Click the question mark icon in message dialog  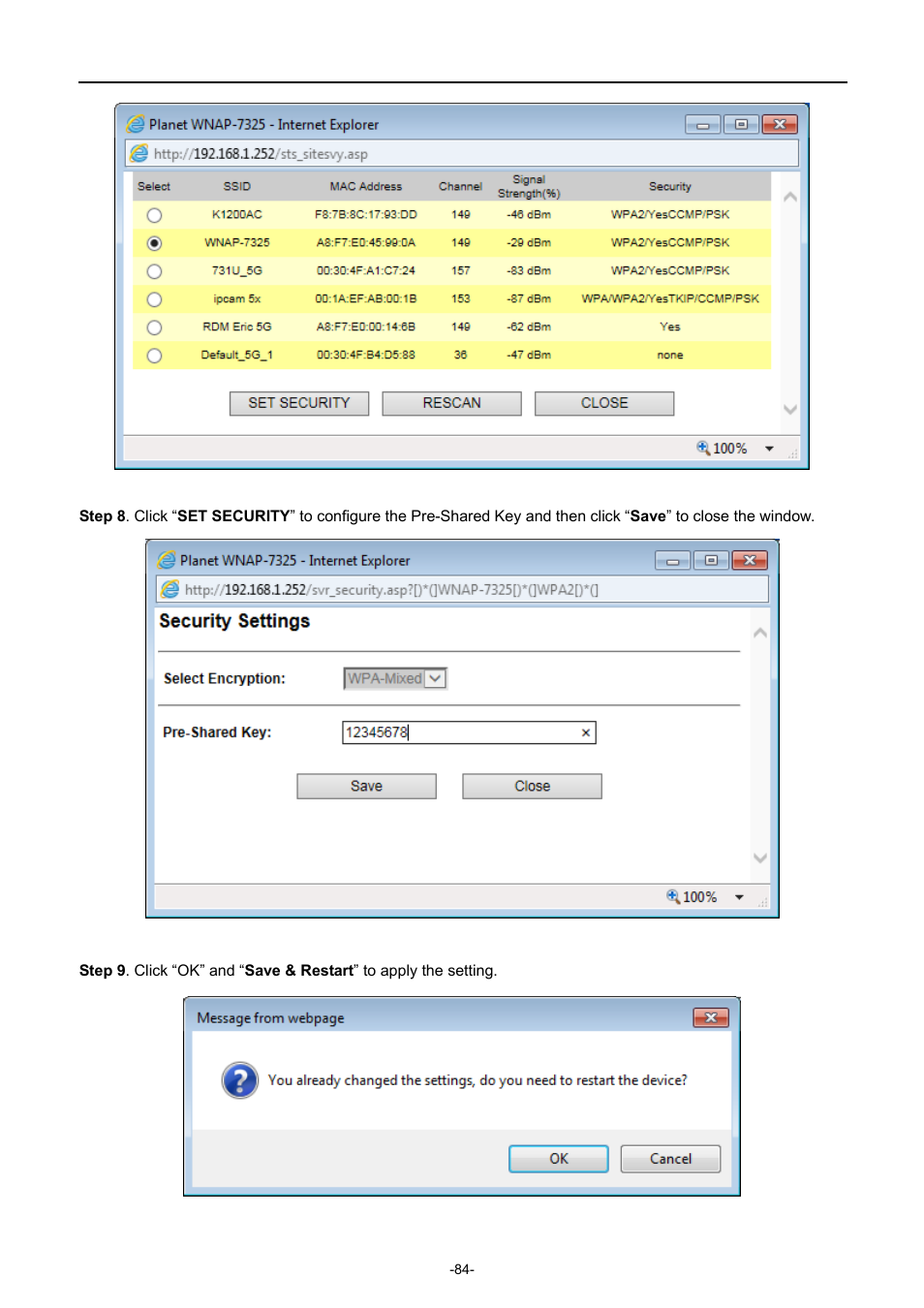pyautogui.click(x=240, y=1080)
